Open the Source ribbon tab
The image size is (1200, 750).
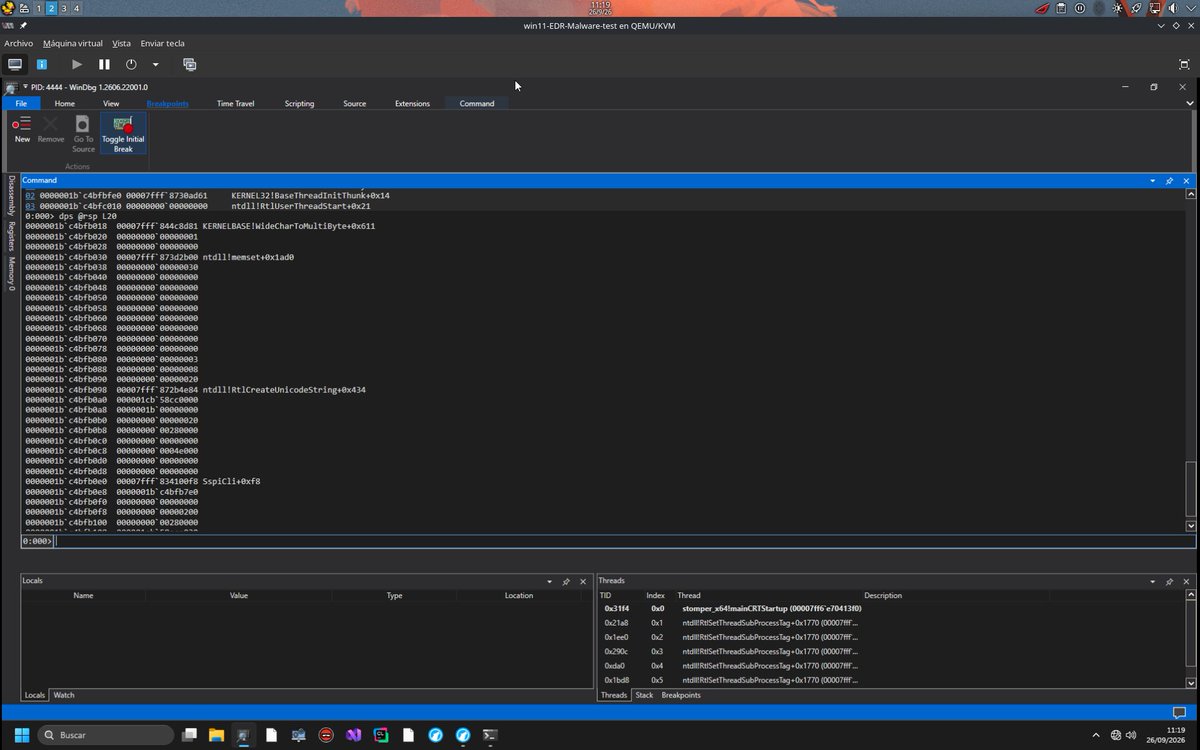354,103
